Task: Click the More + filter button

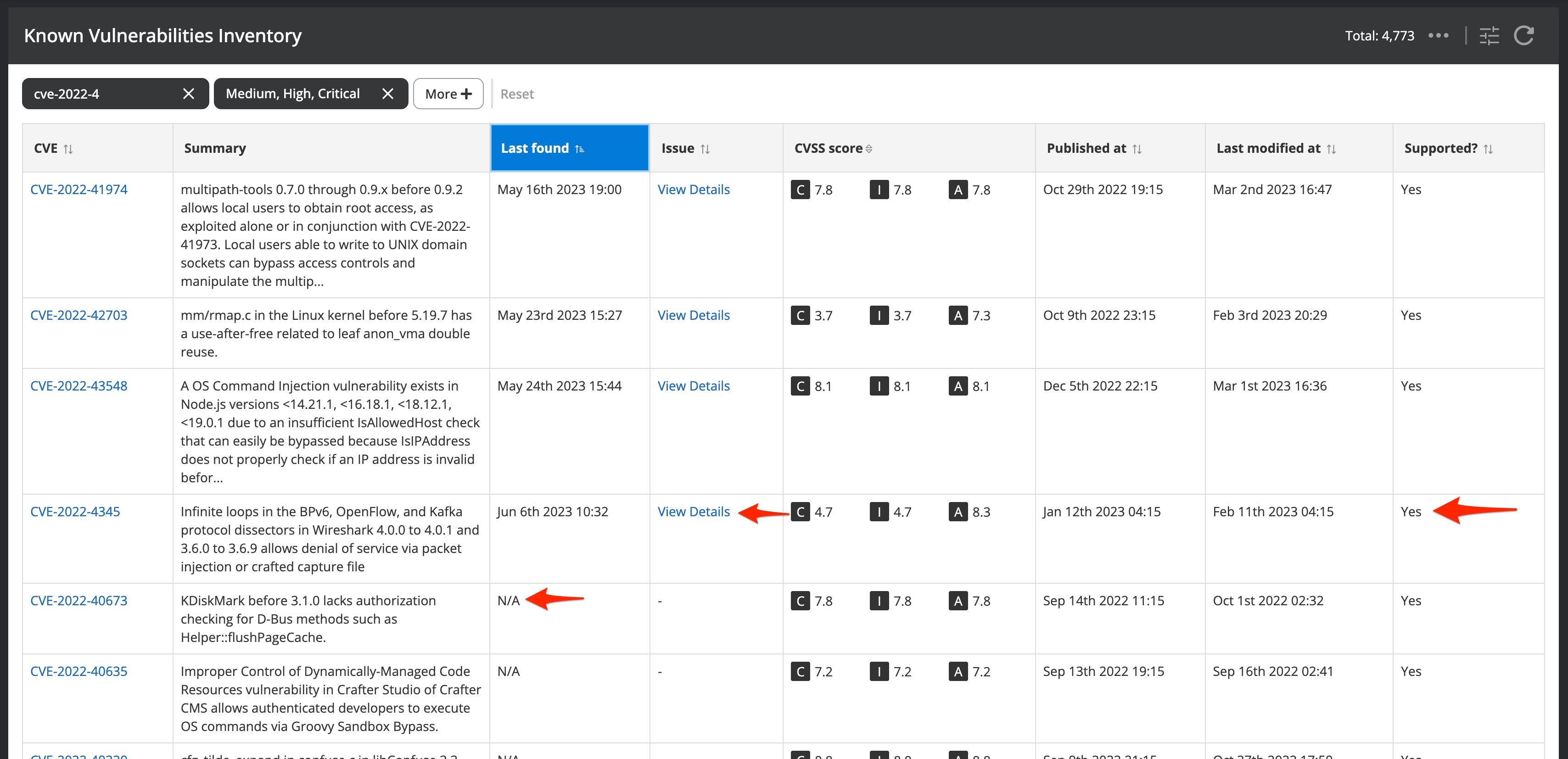Action: coord(448,94)
